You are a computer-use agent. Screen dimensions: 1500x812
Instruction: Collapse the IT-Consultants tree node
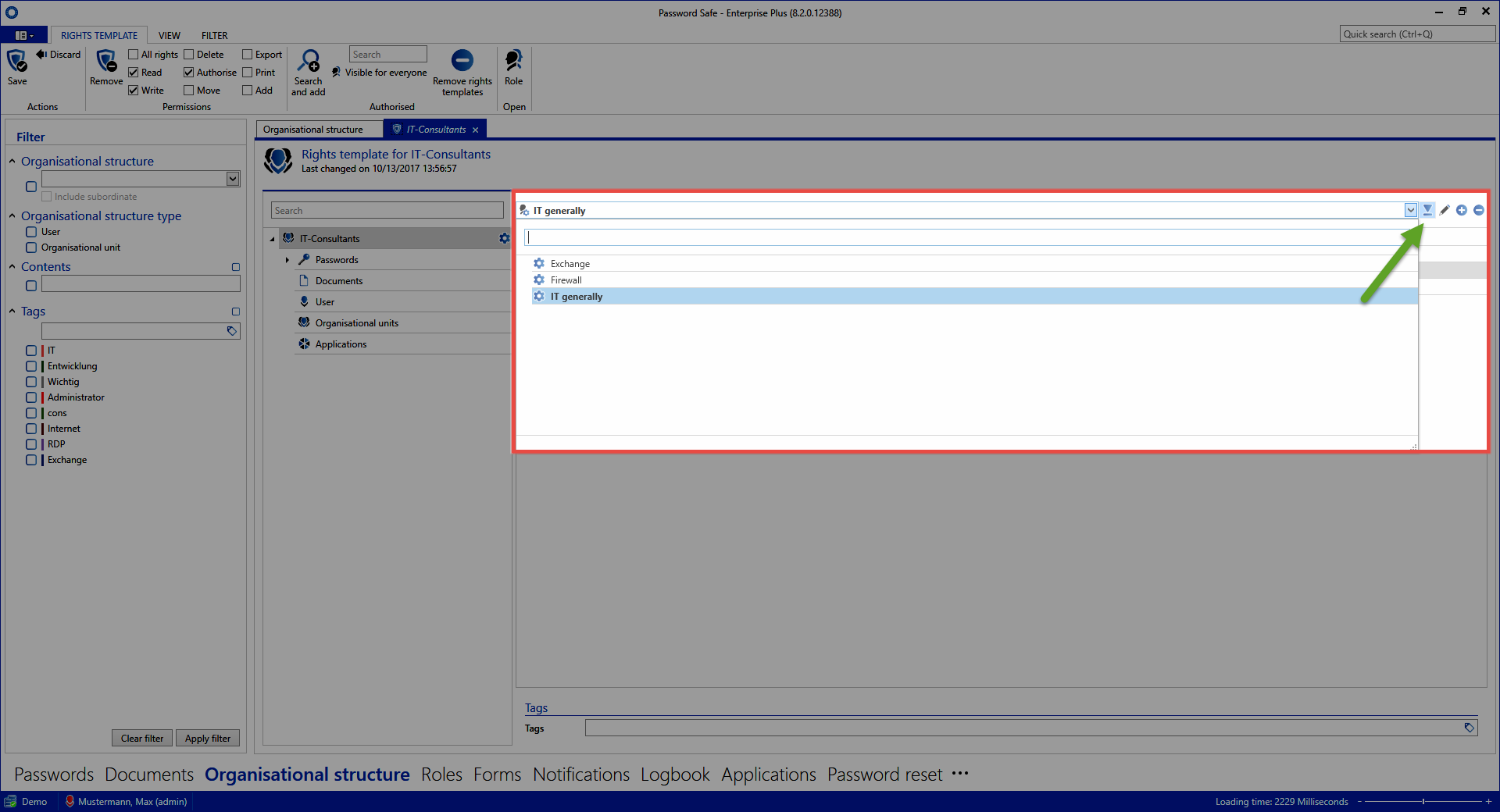coord(272,239)
